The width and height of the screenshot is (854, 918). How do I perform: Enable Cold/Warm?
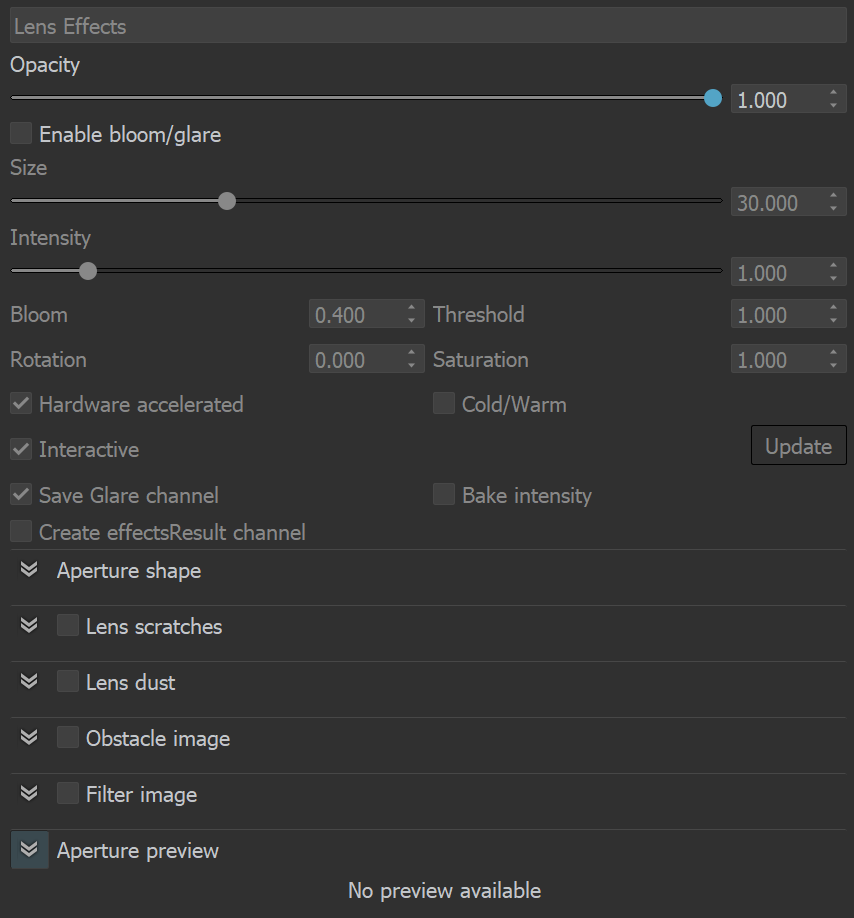(443, 404)
